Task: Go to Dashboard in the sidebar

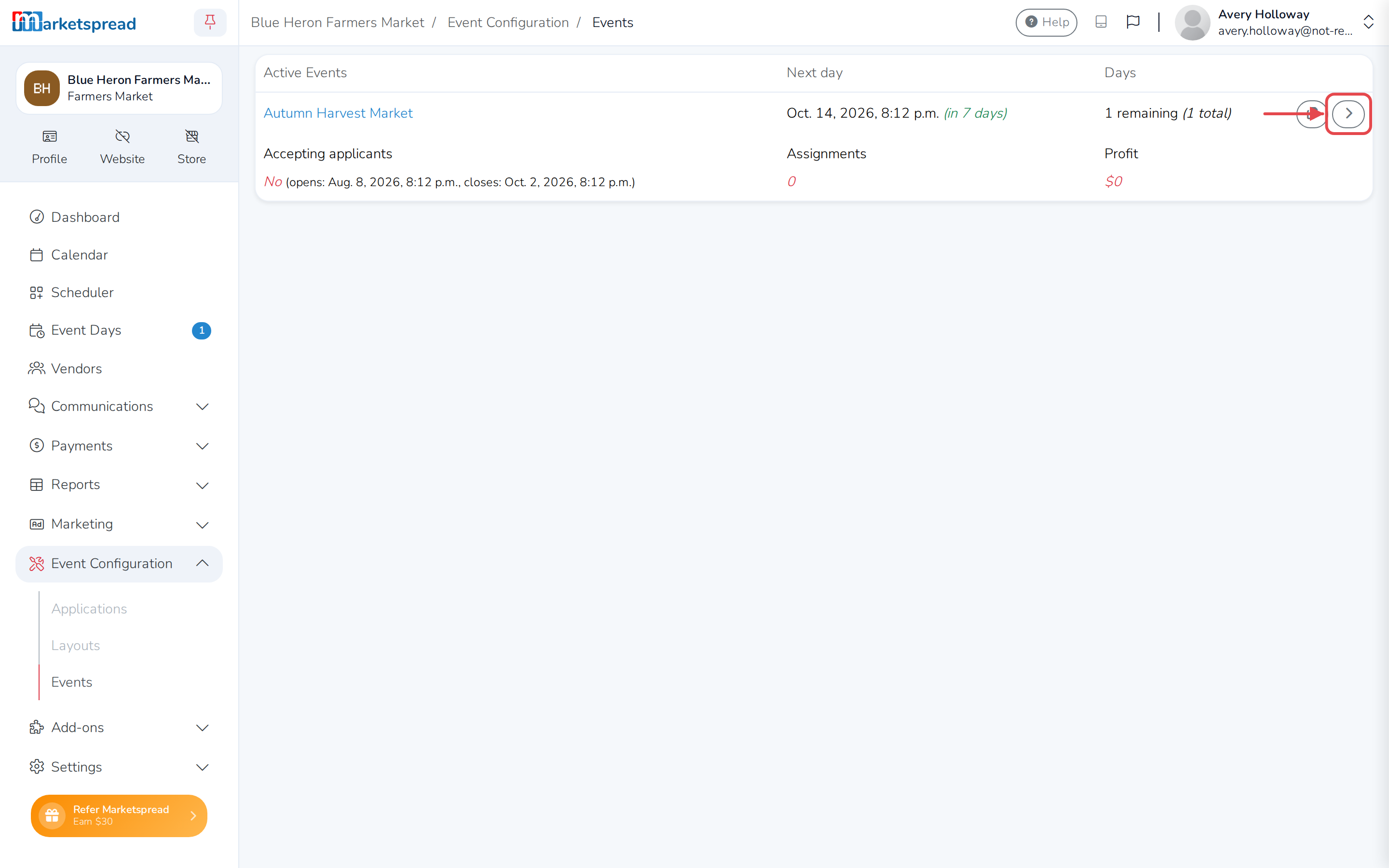Action: click(x=119, y=217)
